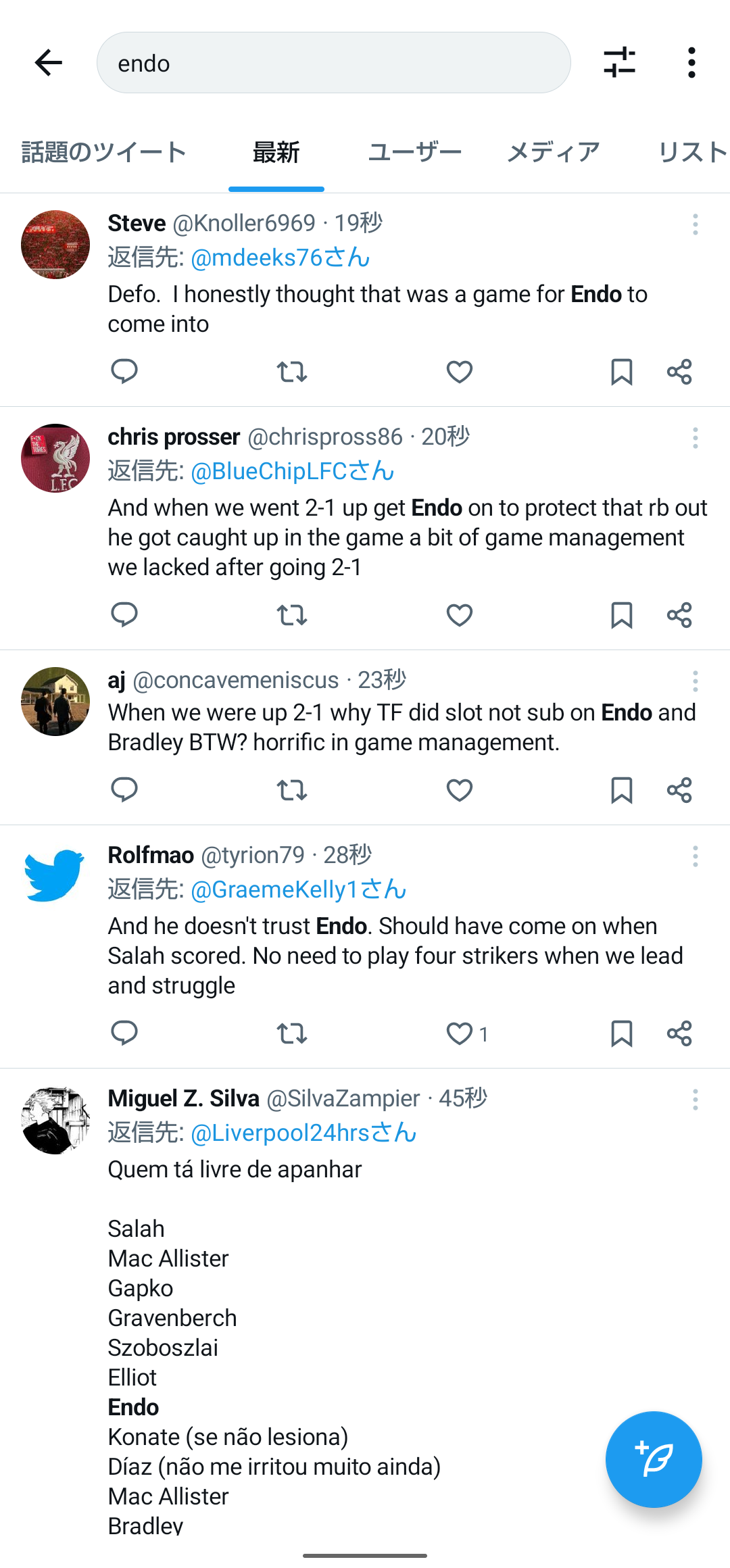Open the @Liverpool24hrs reply link
The width and height of the screenshot is (730, 1568).
point(303,1133)
